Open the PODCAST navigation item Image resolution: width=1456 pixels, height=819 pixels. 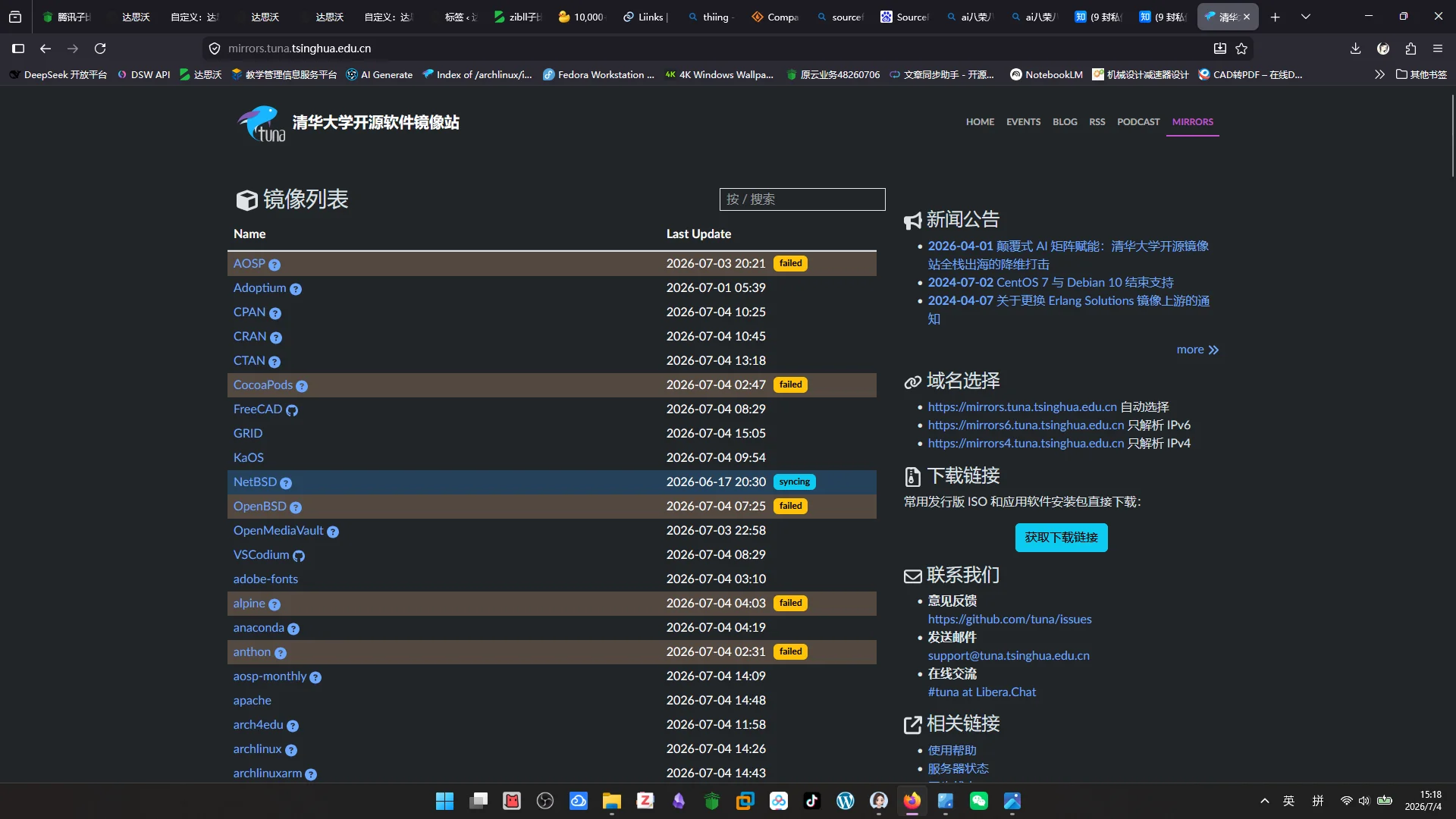[1138, 122]
